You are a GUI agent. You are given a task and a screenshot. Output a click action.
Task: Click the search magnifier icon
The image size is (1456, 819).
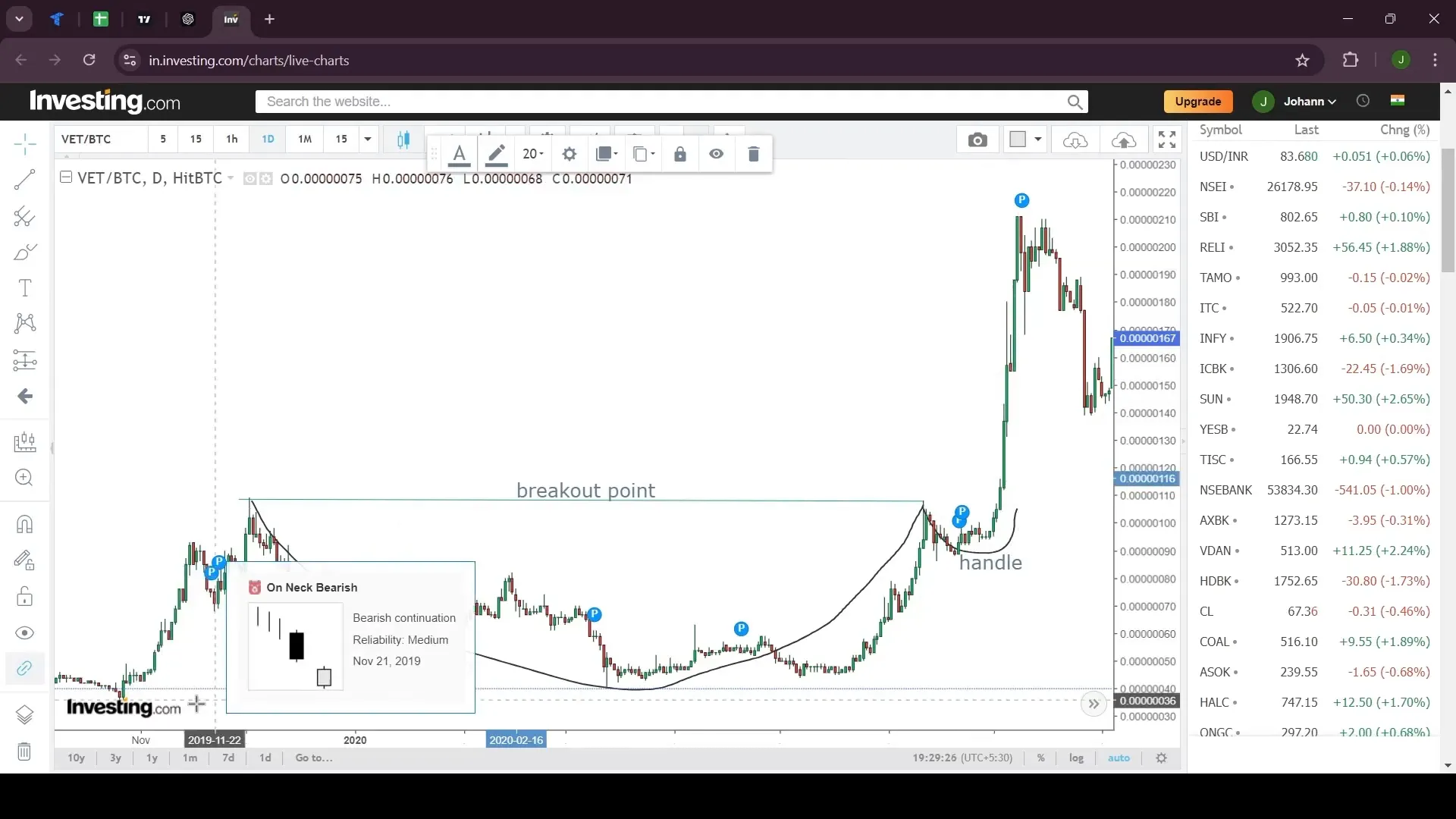(1075, 102)
